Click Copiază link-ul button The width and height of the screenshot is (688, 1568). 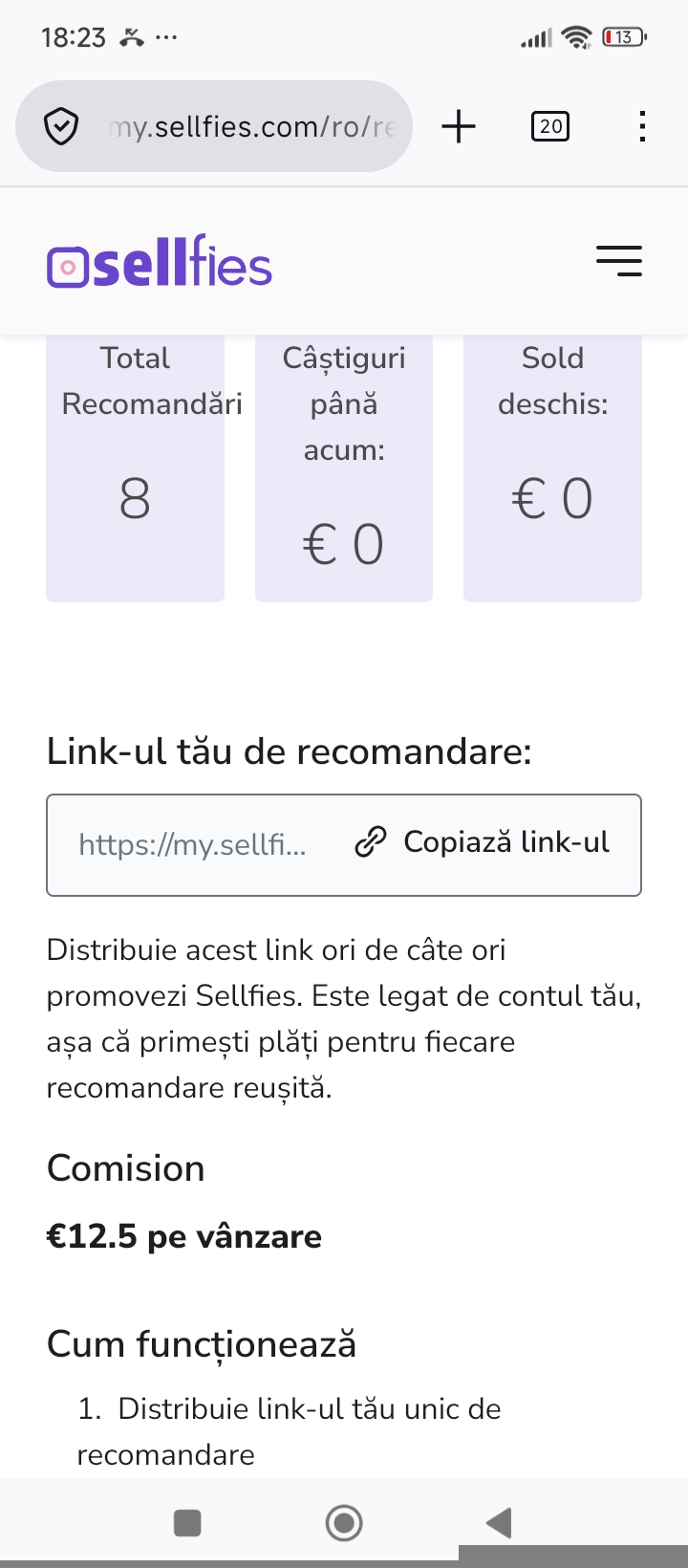483,842
